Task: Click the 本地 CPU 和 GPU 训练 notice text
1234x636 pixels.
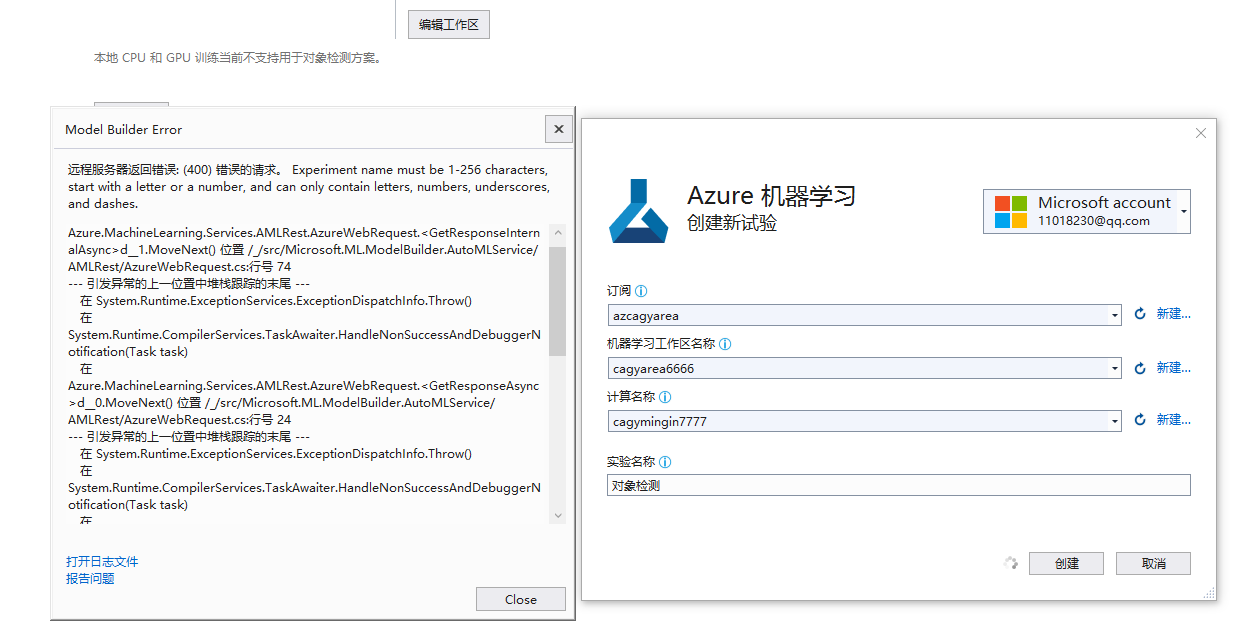Action: click(238, 58)
